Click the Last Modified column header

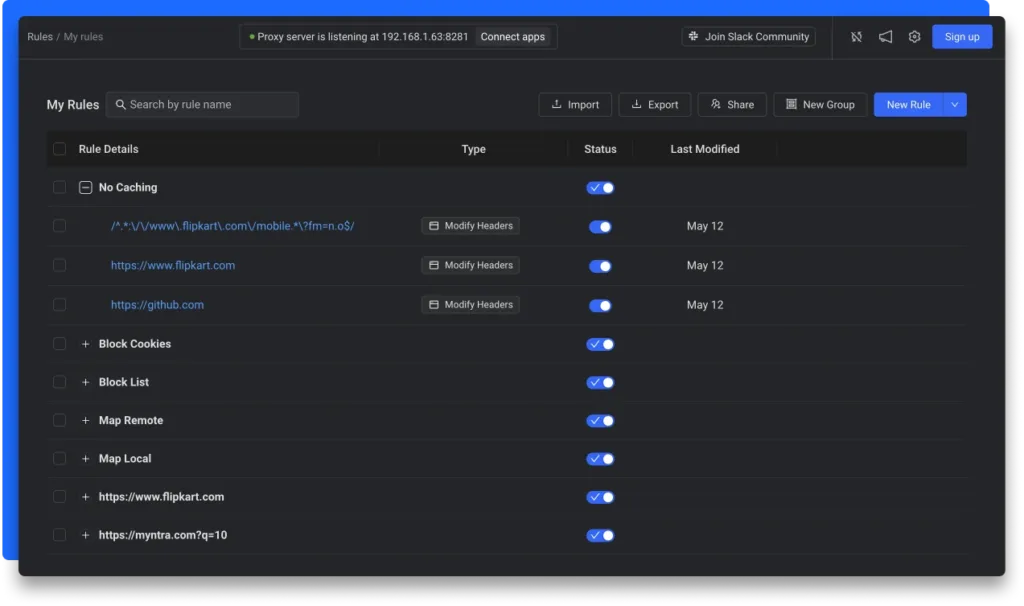(705, 149)
